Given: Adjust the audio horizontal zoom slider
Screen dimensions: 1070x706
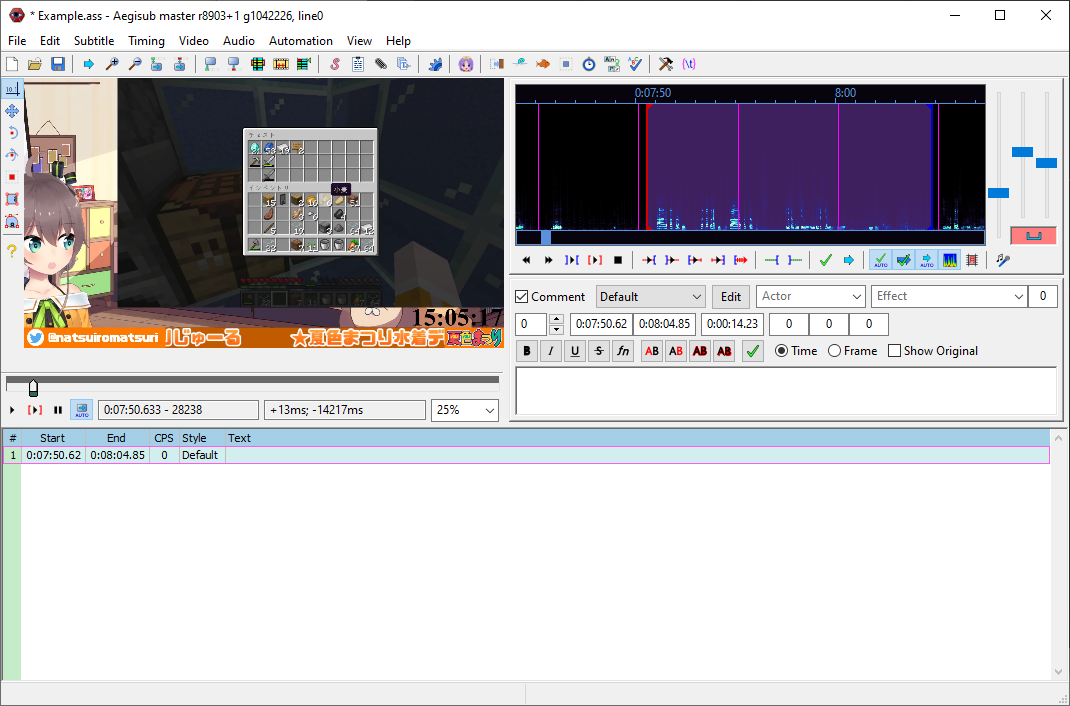Looking at the screenshot, I should tap(998, 193).
